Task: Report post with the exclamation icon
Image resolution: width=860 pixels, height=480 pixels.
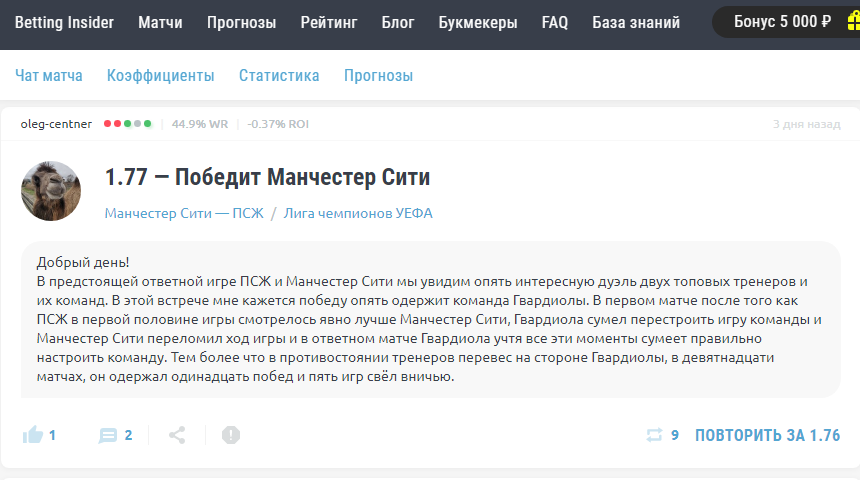Action: (231, 435)
